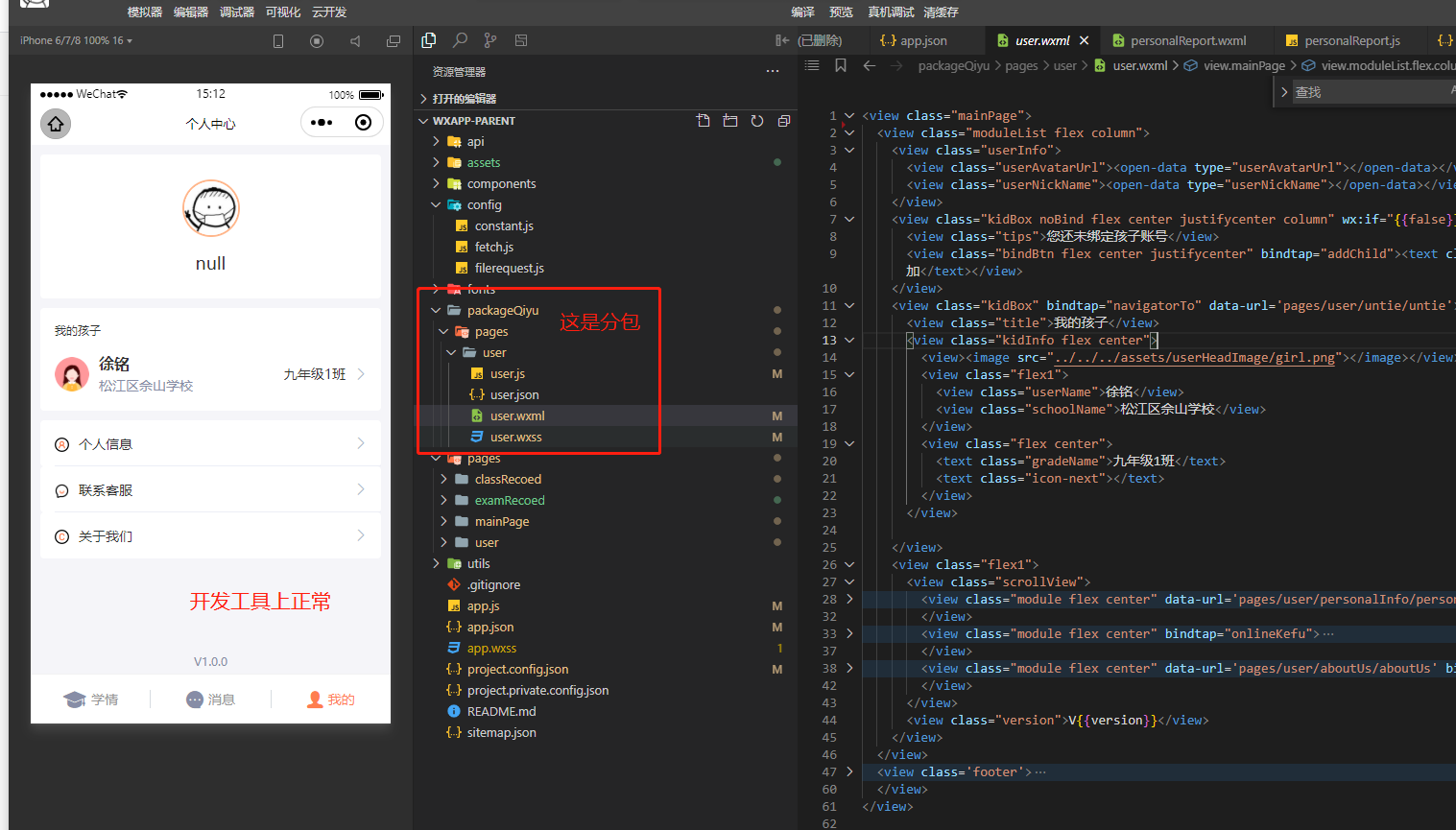Image resolution: width=1456 pixels, height=830 pixels.
Task: Open resource manager more options menu
Action: (773, 72)
